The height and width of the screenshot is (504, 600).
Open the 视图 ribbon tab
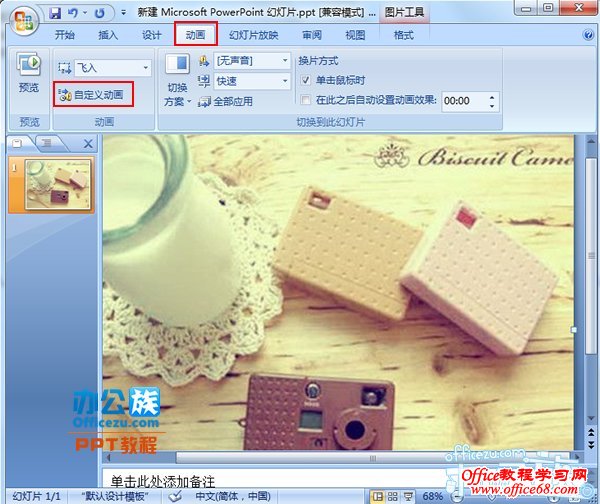[x=355, y=35]
